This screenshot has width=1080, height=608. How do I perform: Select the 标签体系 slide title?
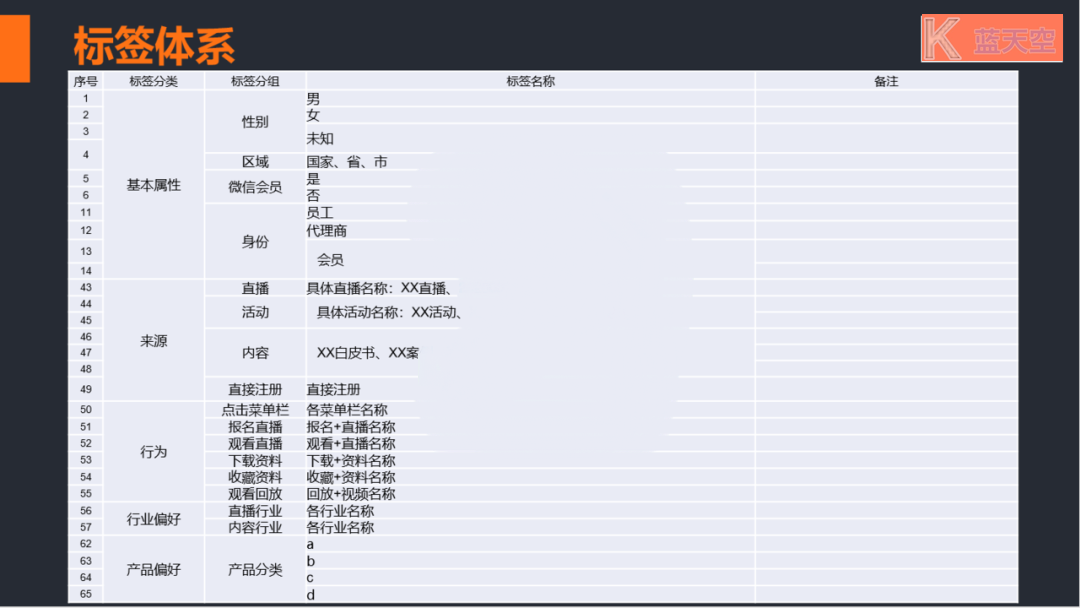[154, 45]
